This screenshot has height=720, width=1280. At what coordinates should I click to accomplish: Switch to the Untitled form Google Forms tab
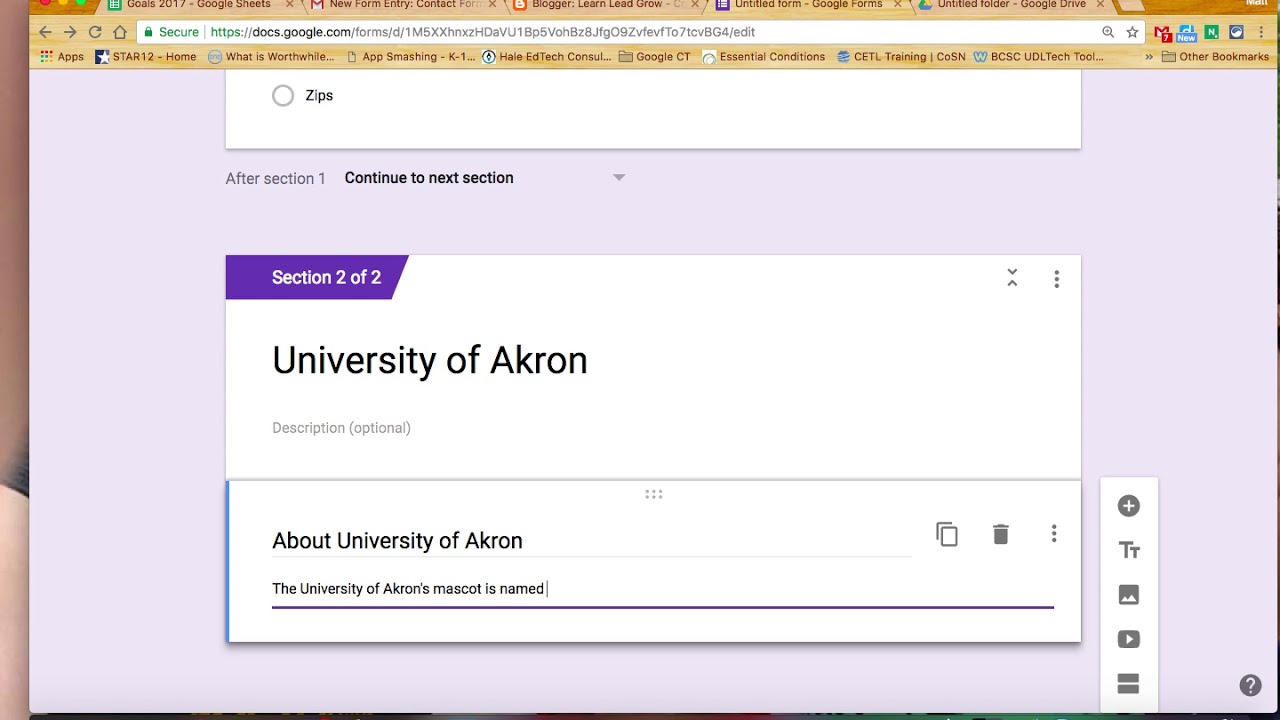coord(808,5)
